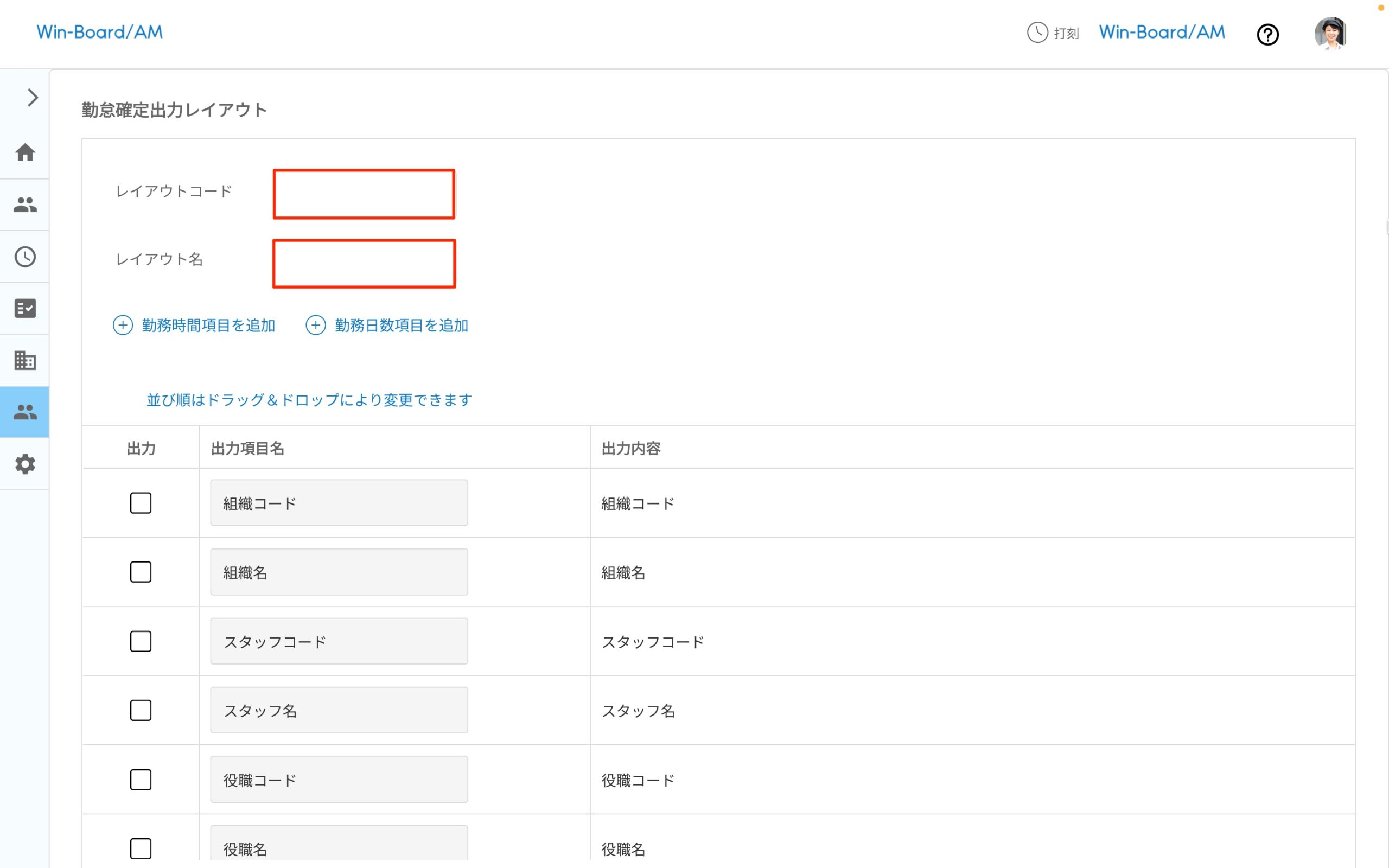
Task: Check the 組織名 output checkbox
Action: coord(141,572)
